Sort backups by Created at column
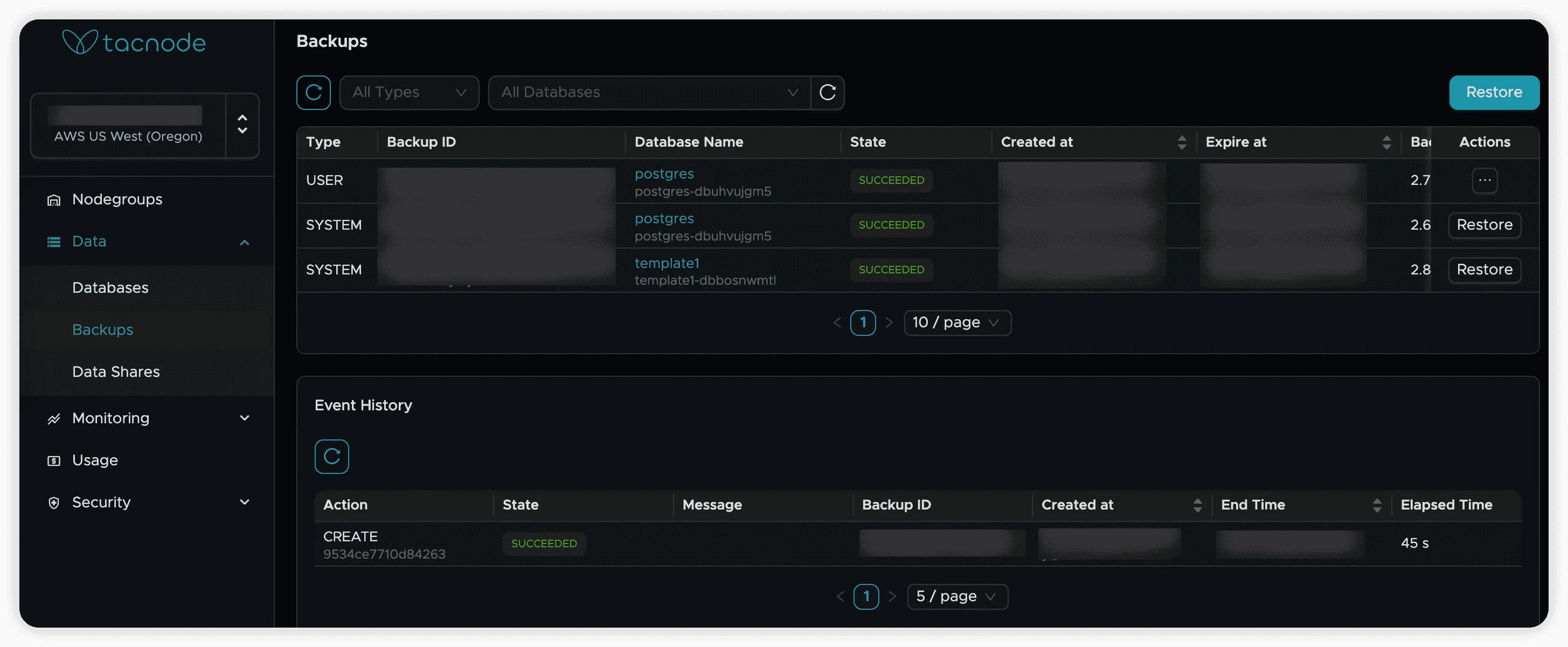1568x647 pixels. pyautogui.click(x=1182, y=142)
